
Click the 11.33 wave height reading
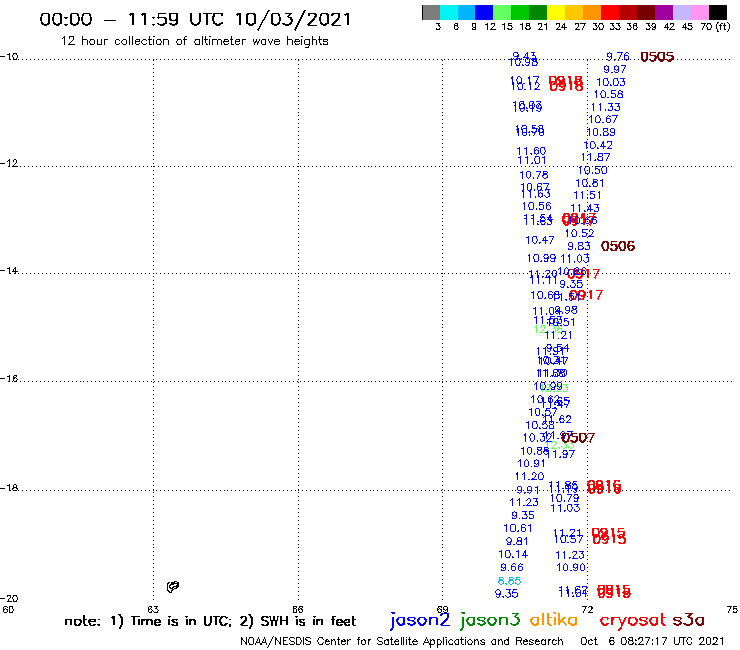606,107
